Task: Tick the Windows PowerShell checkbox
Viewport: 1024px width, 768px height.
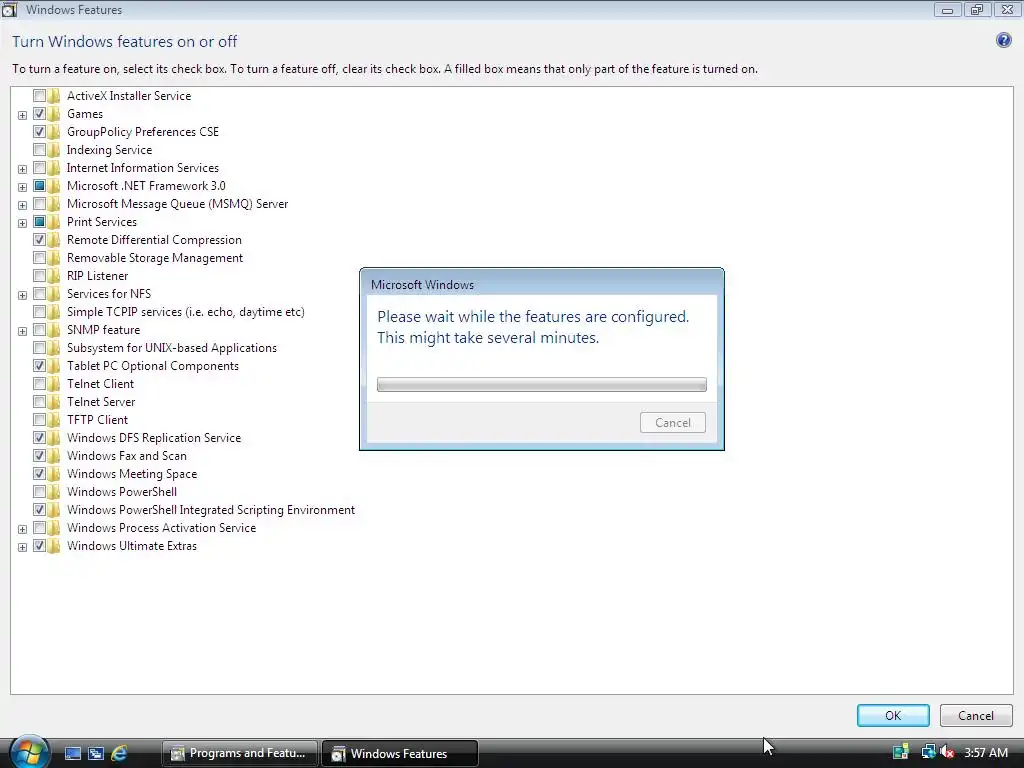Action: 39,492
